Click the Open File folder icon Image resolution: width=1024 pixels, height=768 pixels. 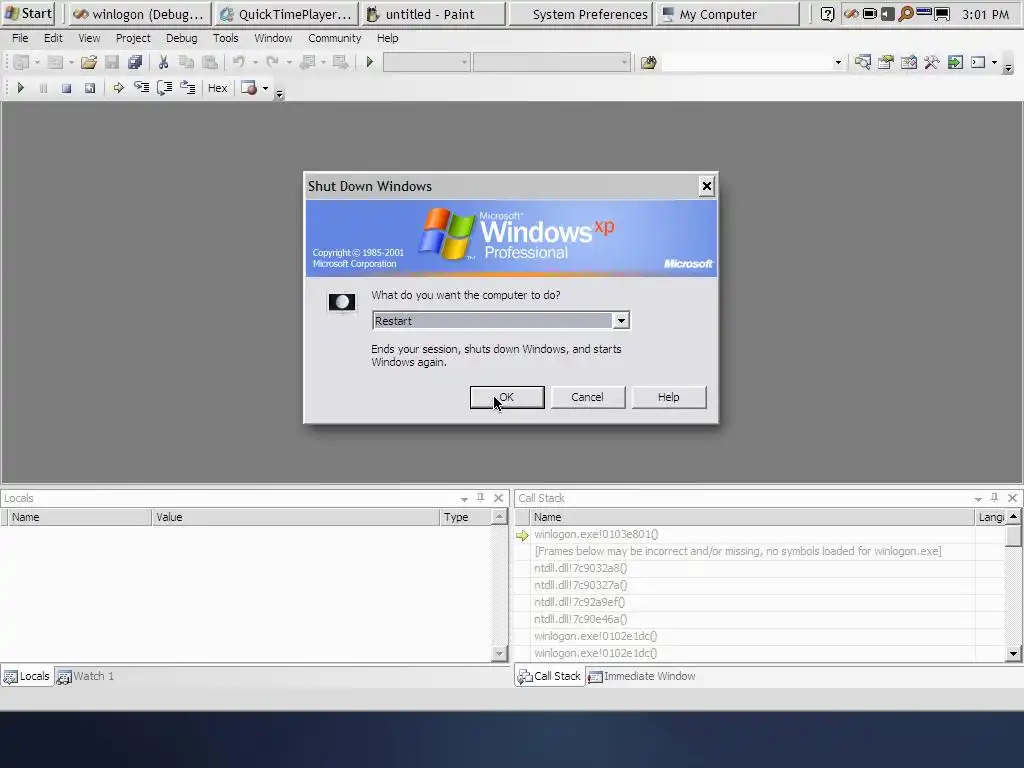pyautogui.click(x=89, y=63)
